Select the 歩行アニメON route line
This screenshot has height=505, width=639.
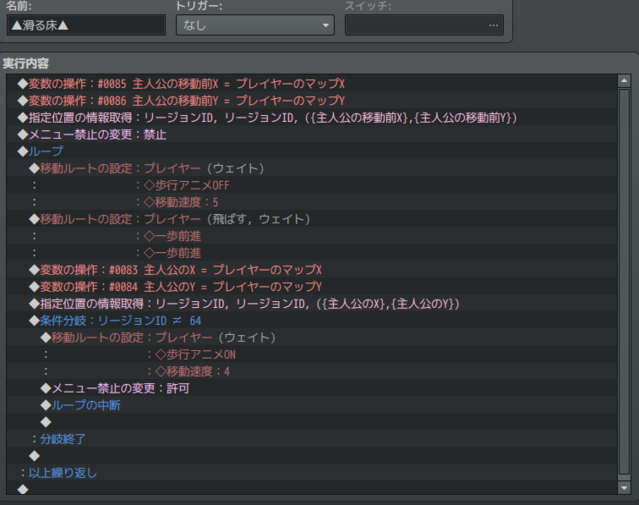tap(312, 354)
